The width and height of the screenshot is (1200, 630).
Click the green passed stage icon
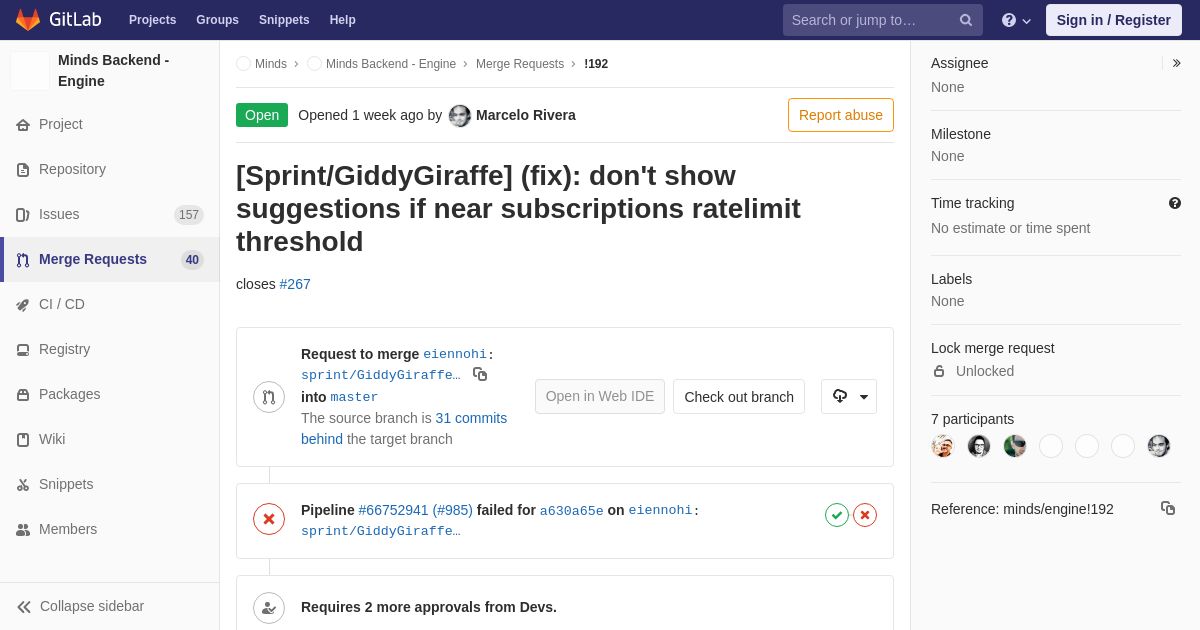(x=837, y=515)
